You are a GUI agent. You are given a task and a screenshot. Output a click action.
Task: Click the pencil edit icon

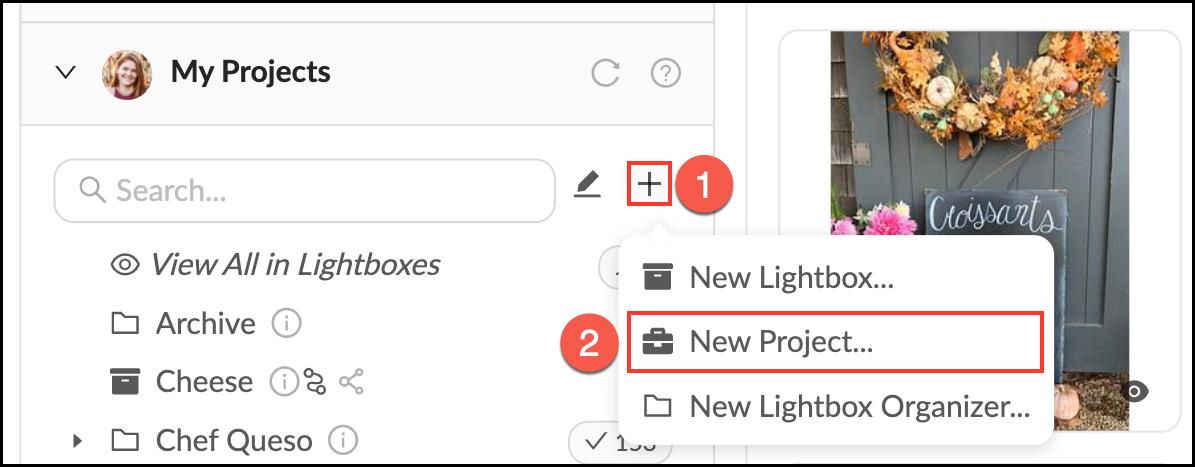587,184
